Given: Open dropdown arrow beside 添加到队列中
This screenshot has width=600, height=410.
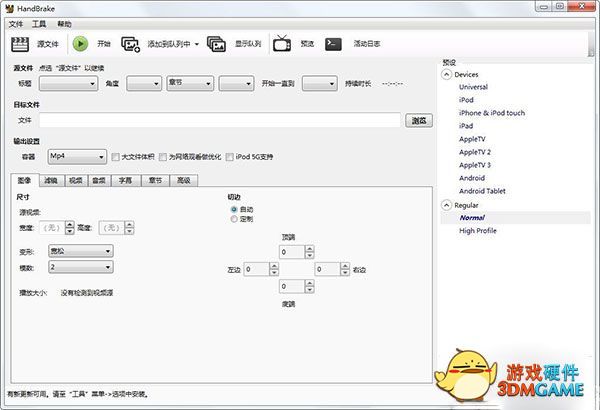Looking at the screenshot, I should (197, 44).
